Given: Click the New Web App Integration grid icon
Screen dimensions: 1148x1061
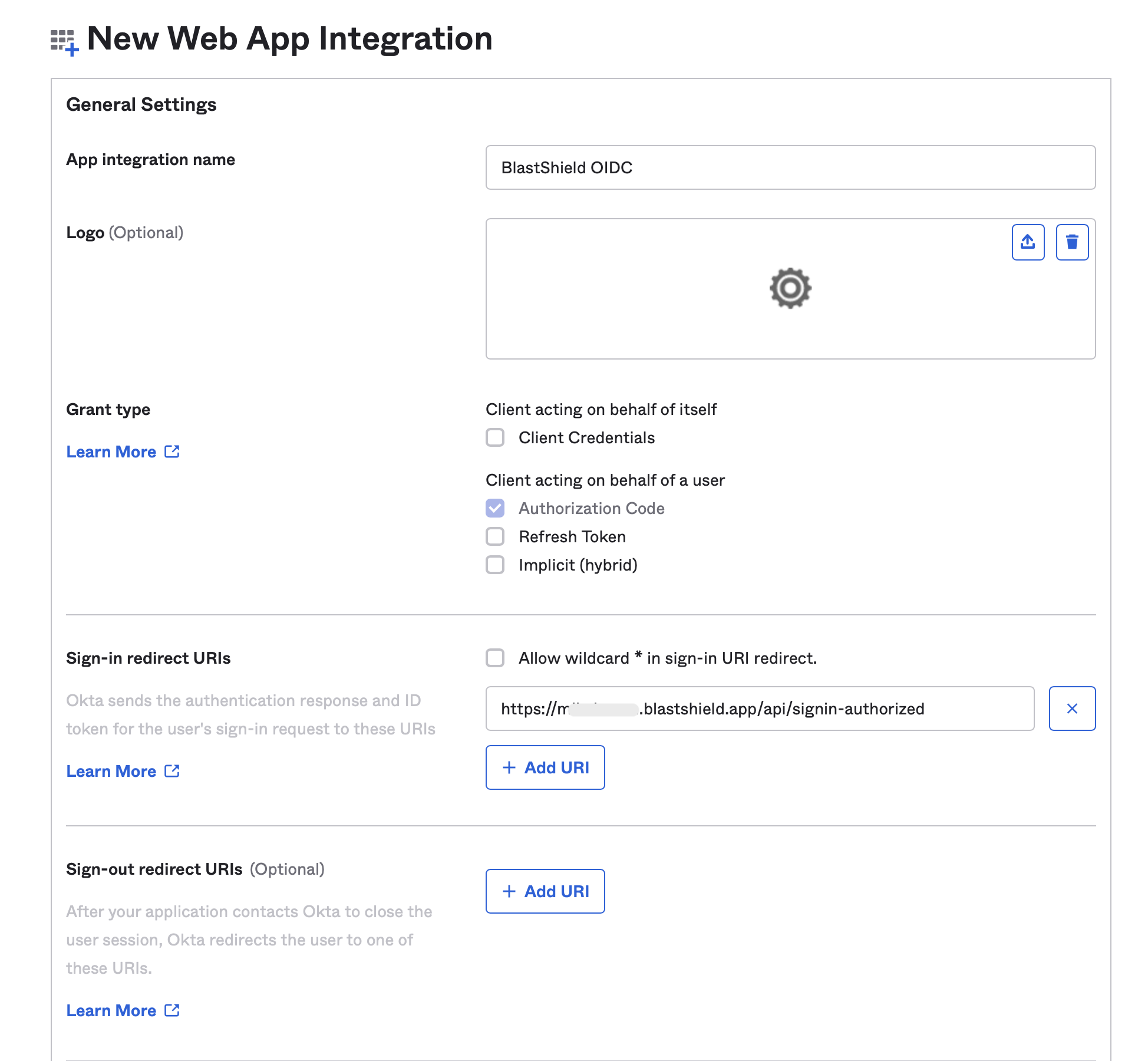Looking at the screenshot, I should [x=64, y=39].
